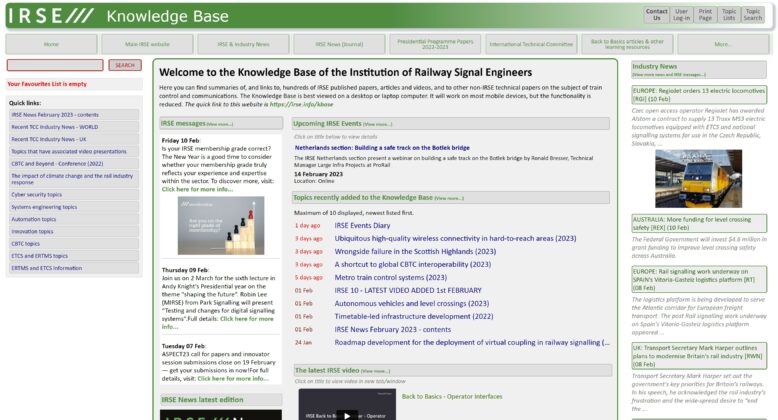The image size is (778, 420).
Task: View more Upcoming IRSE Events
Action: 377,124
